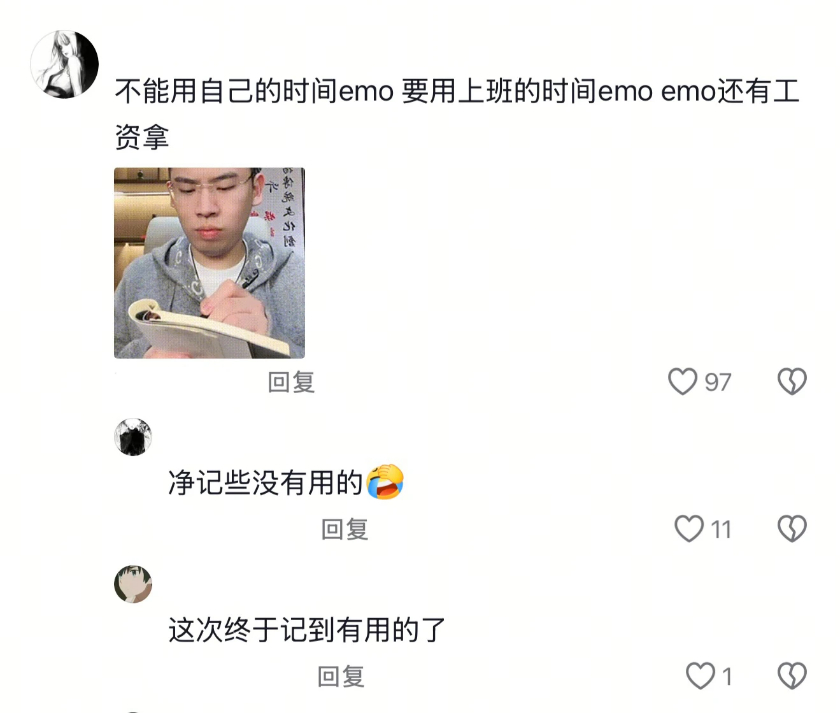Click the 11 like count
Viewport: 840px width, 713px height.
pos(721,530)
